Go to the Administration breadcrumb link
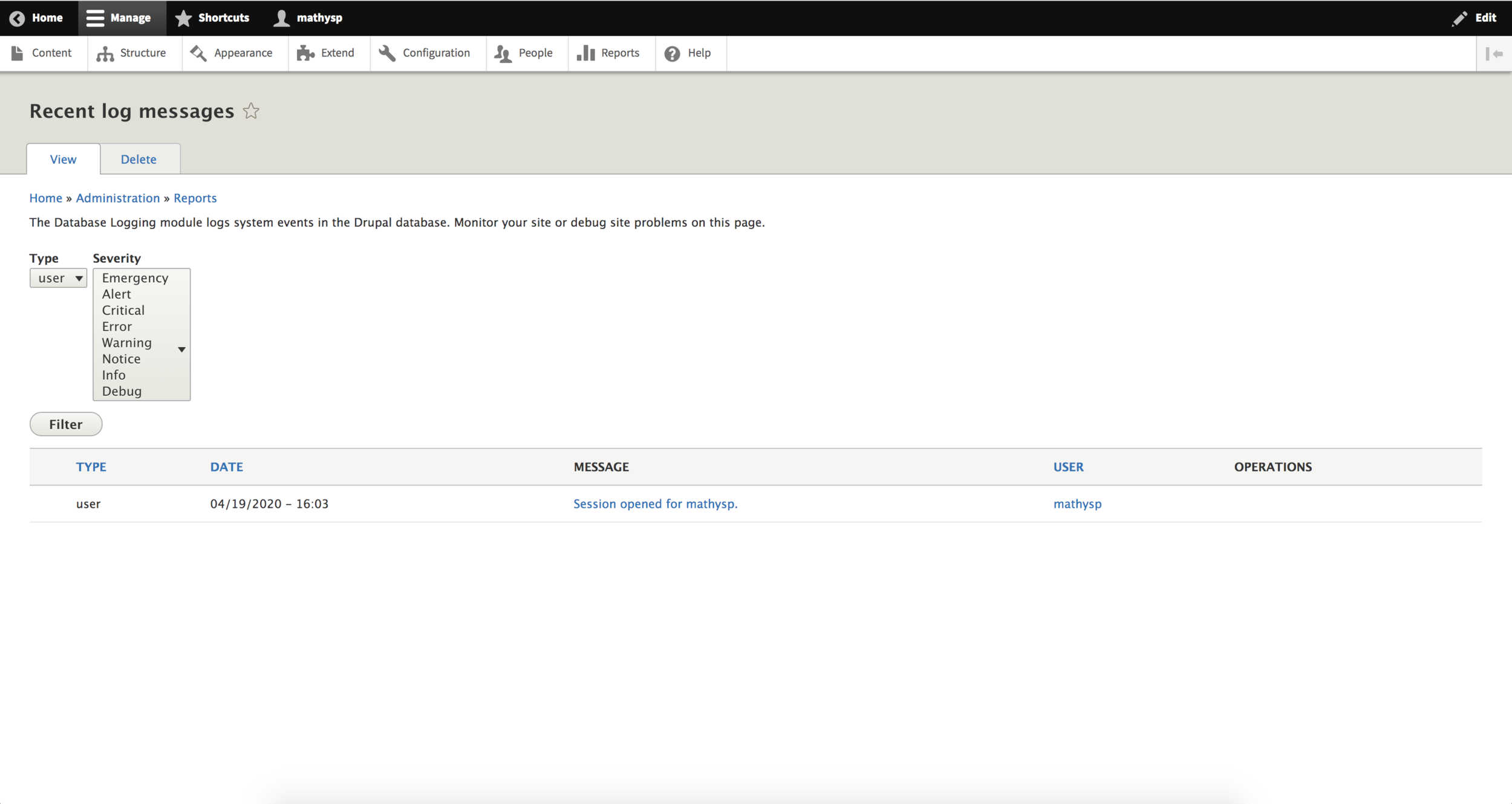1512x804 pixels. coord(117,198)
